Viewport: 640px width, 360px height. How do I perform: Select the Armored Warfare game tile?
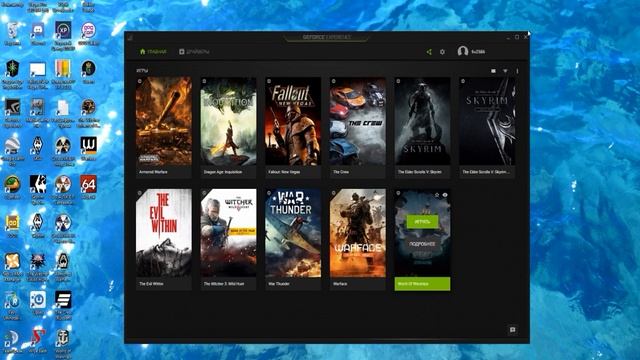click(164, 127)
